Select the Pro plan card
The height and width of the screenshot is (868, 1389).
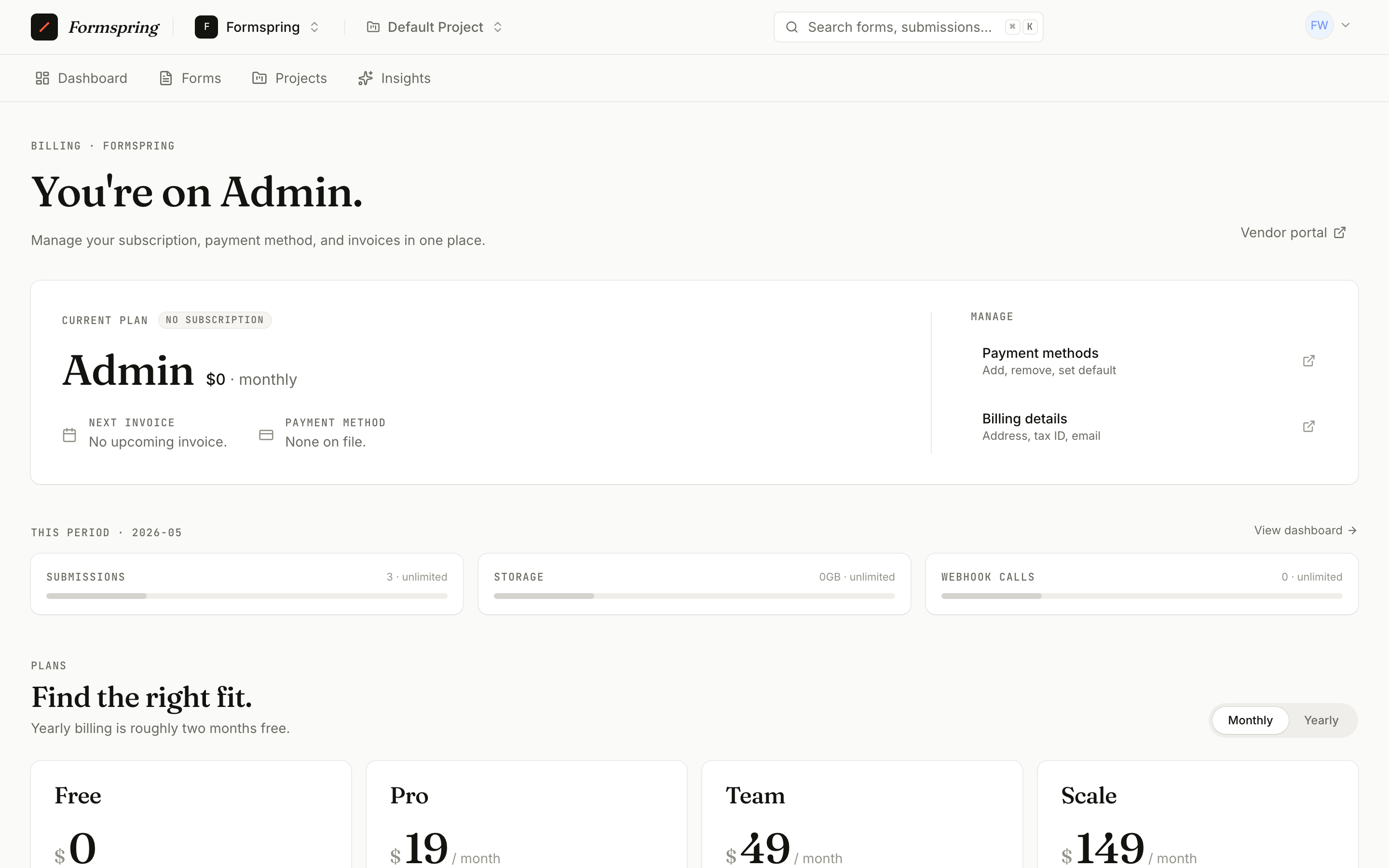click(x=526, y=814)
